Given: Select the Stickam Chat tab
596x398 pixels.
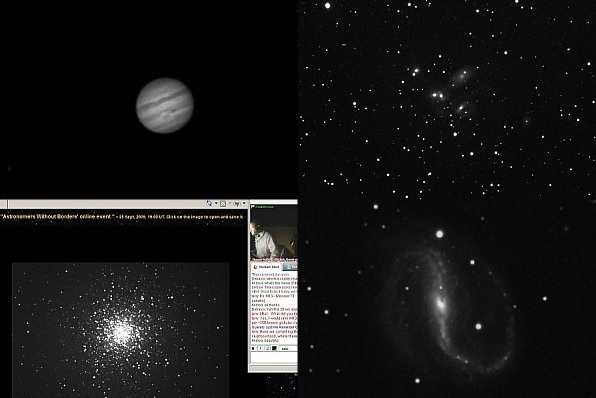Looking at the screenshot, I should 266,267.
